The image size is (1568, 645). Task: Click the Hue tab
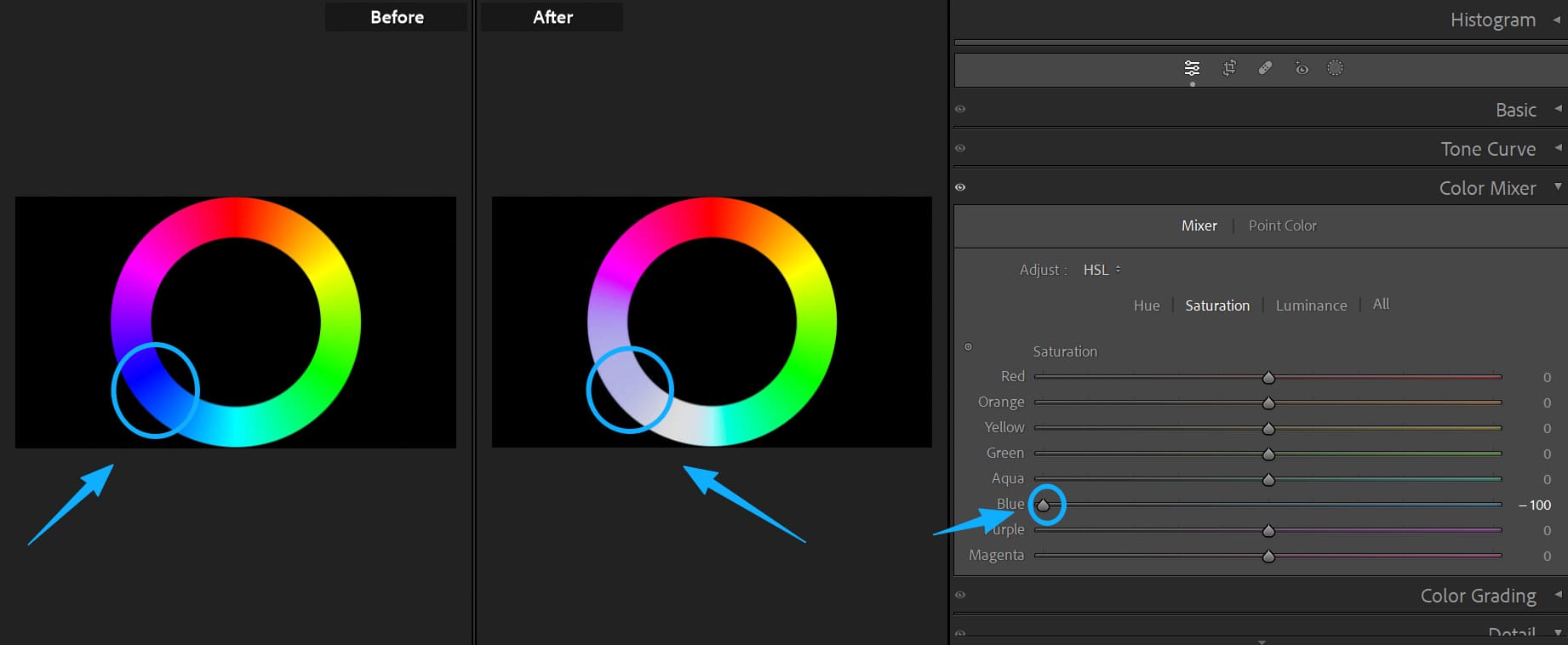tap(1147, 305)
